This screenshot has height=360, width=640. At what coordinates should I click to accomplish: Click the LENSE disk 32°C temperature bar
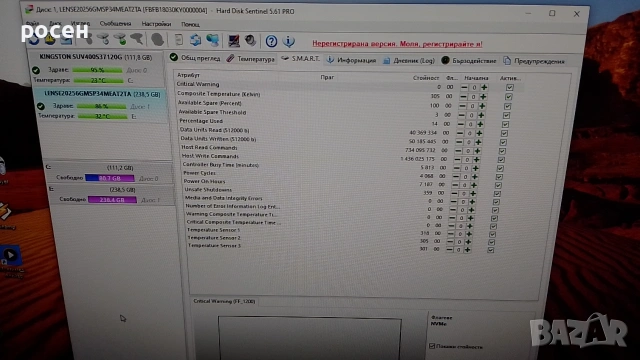tap(102, 116)
